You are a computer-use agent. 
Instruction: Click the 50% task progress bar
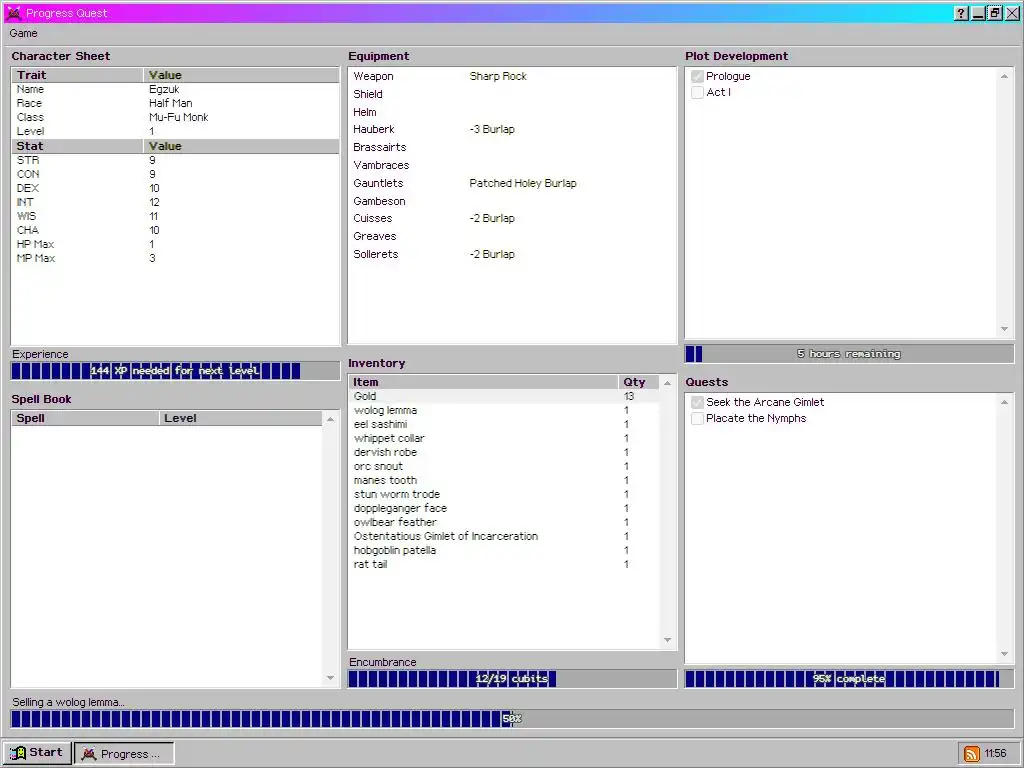(512, 719)
